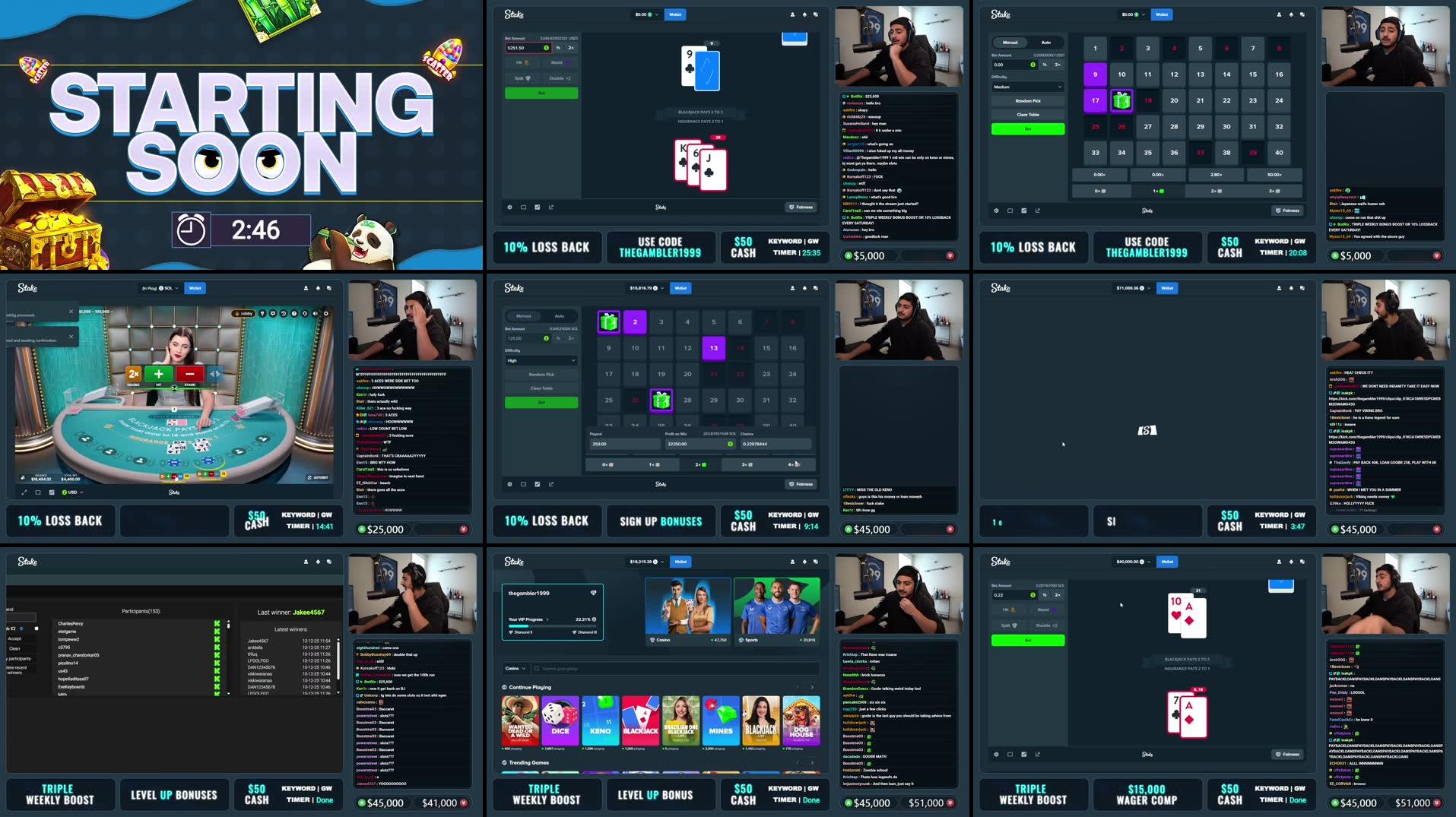Select the Casino tab
1456x817 pixels.
662,639
